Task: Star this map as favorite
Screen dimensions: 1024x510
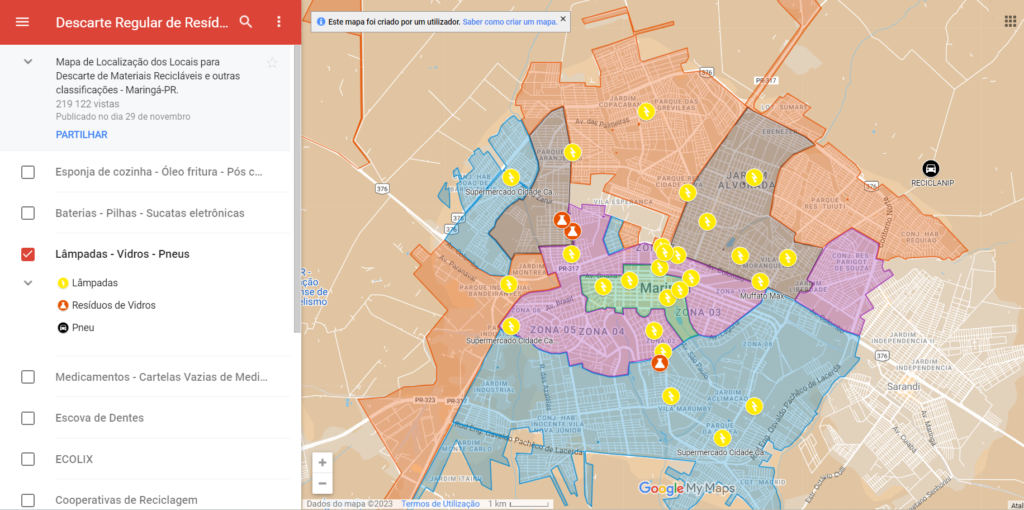Action: (272, 63)
